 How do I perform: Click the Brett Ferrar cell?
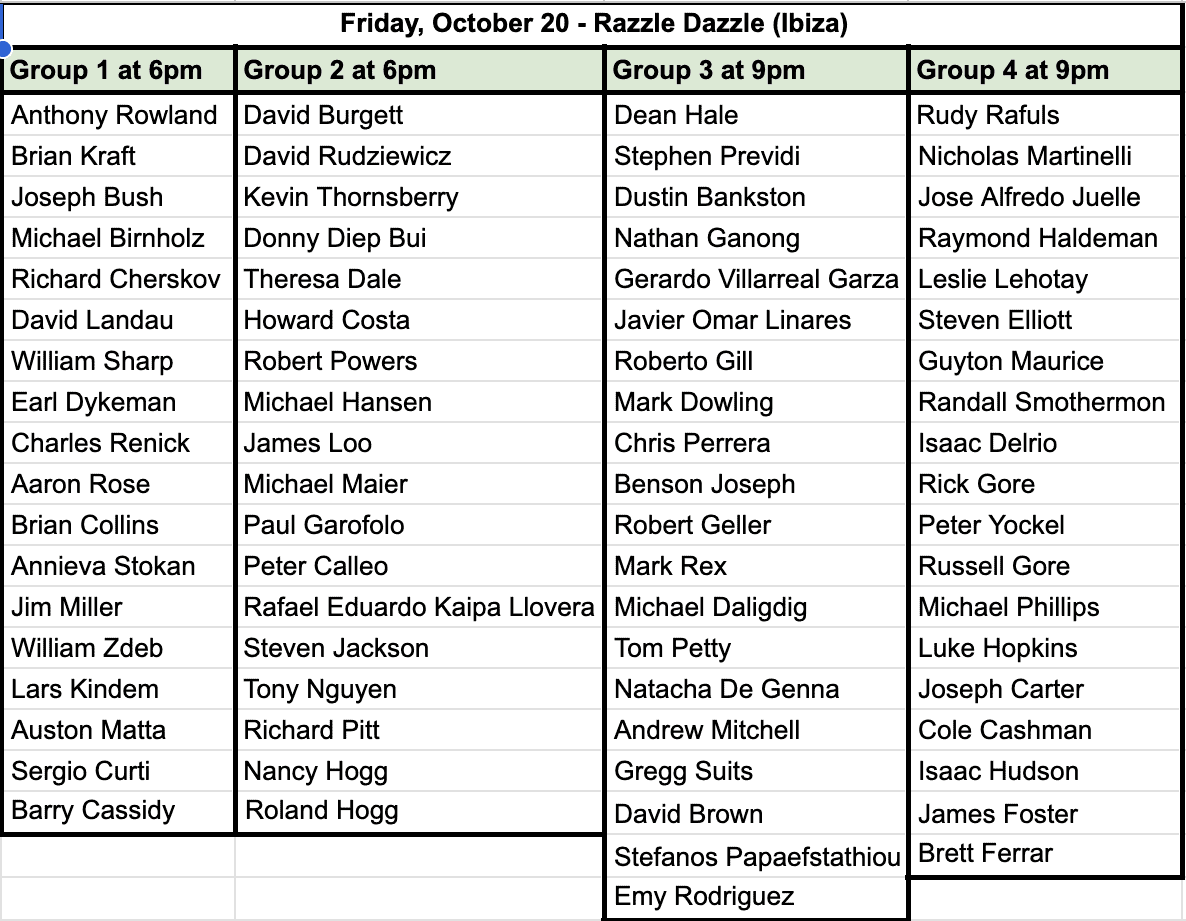(x=1045, y=854)
